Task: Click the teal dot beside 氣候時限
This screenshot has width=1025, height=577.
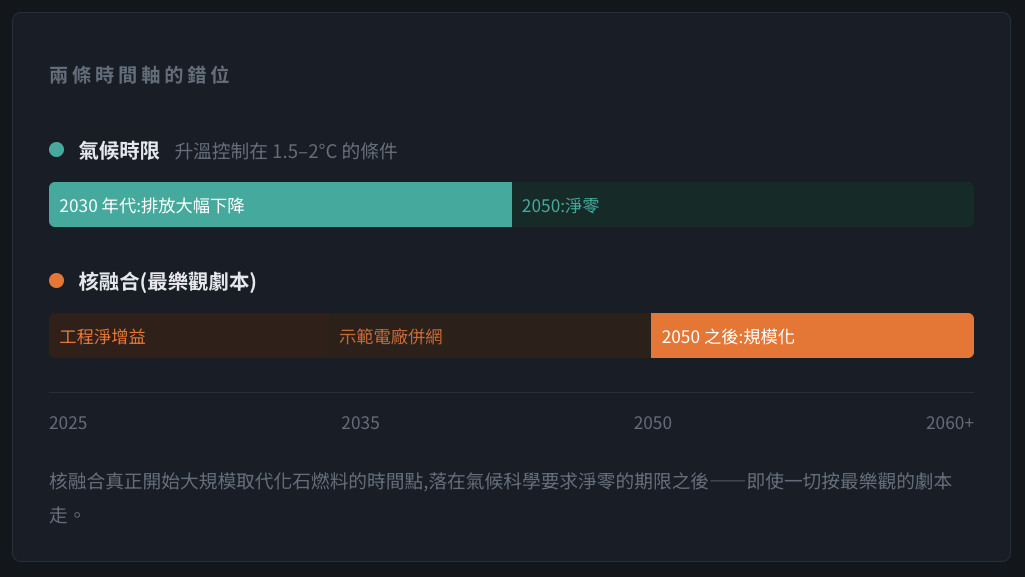Action: pos(57,150)
